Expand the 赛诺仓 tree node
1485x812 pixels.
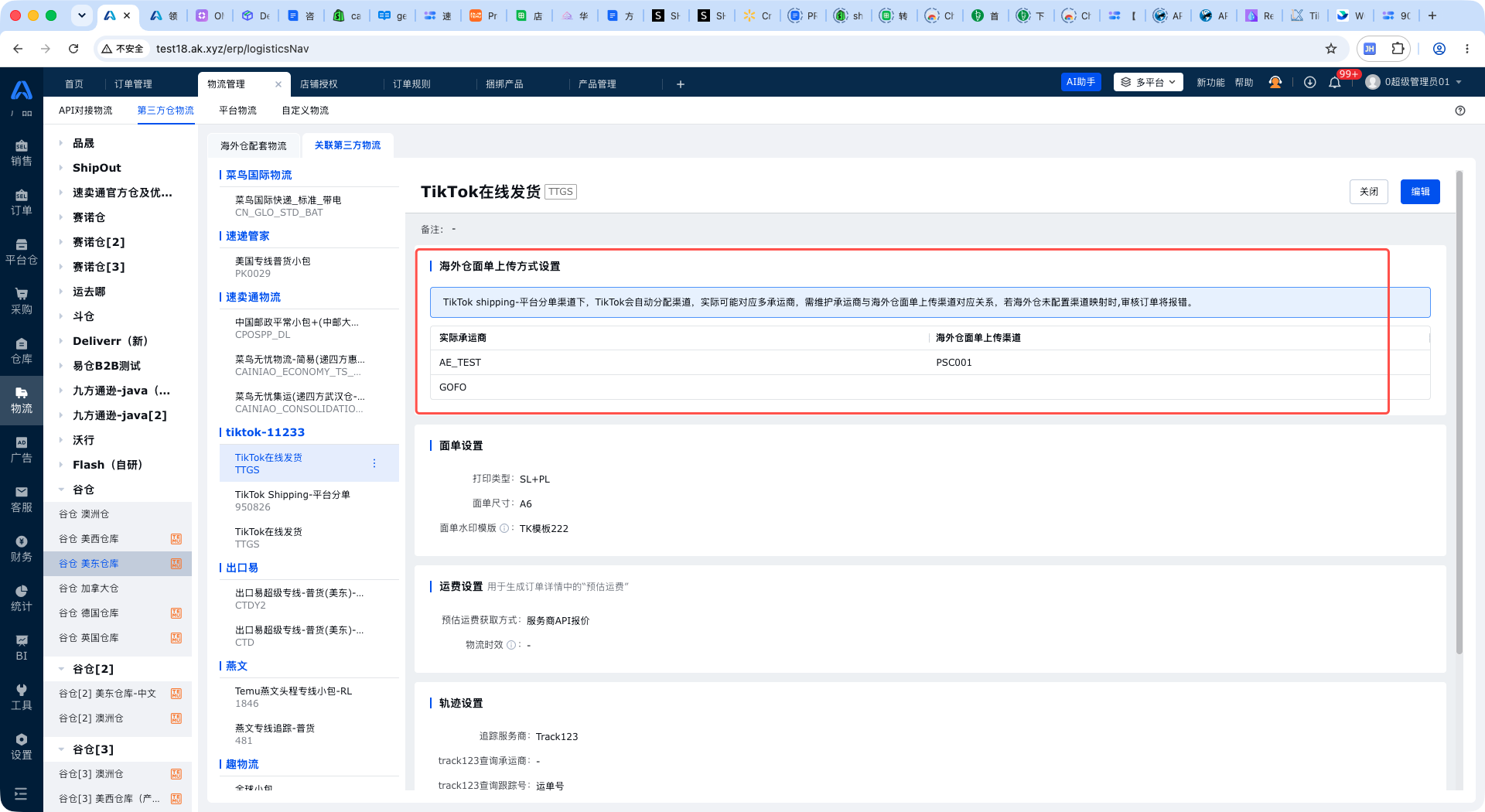pyautogui.click(x=61, y=217)
